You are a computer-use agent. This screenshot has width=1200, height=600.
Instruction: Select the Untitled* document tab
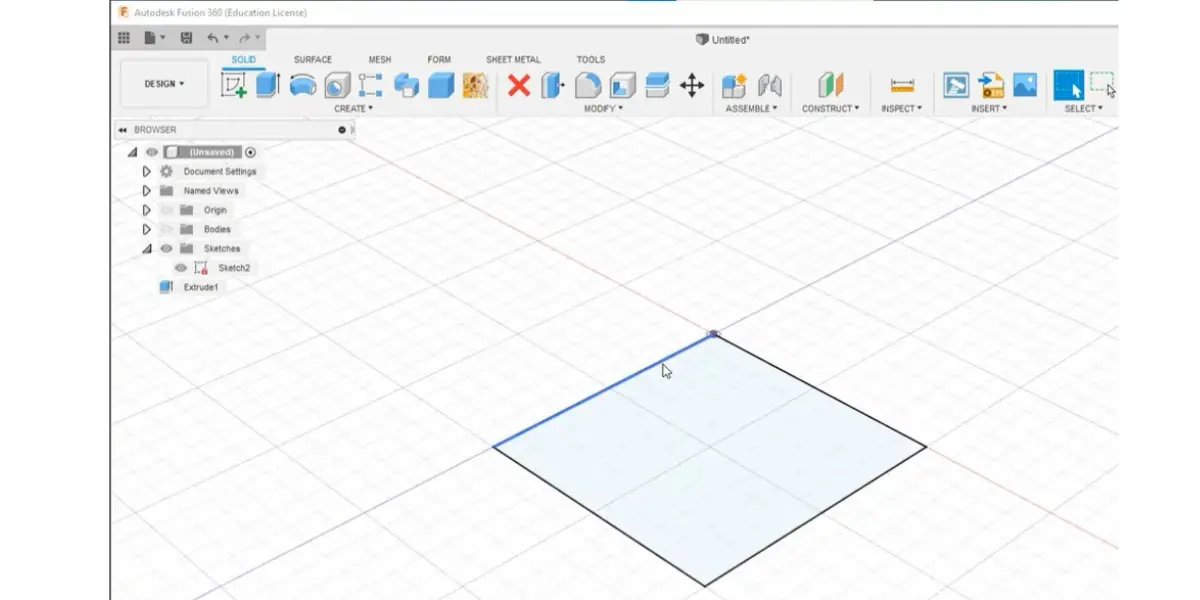[x=722, y=39]
